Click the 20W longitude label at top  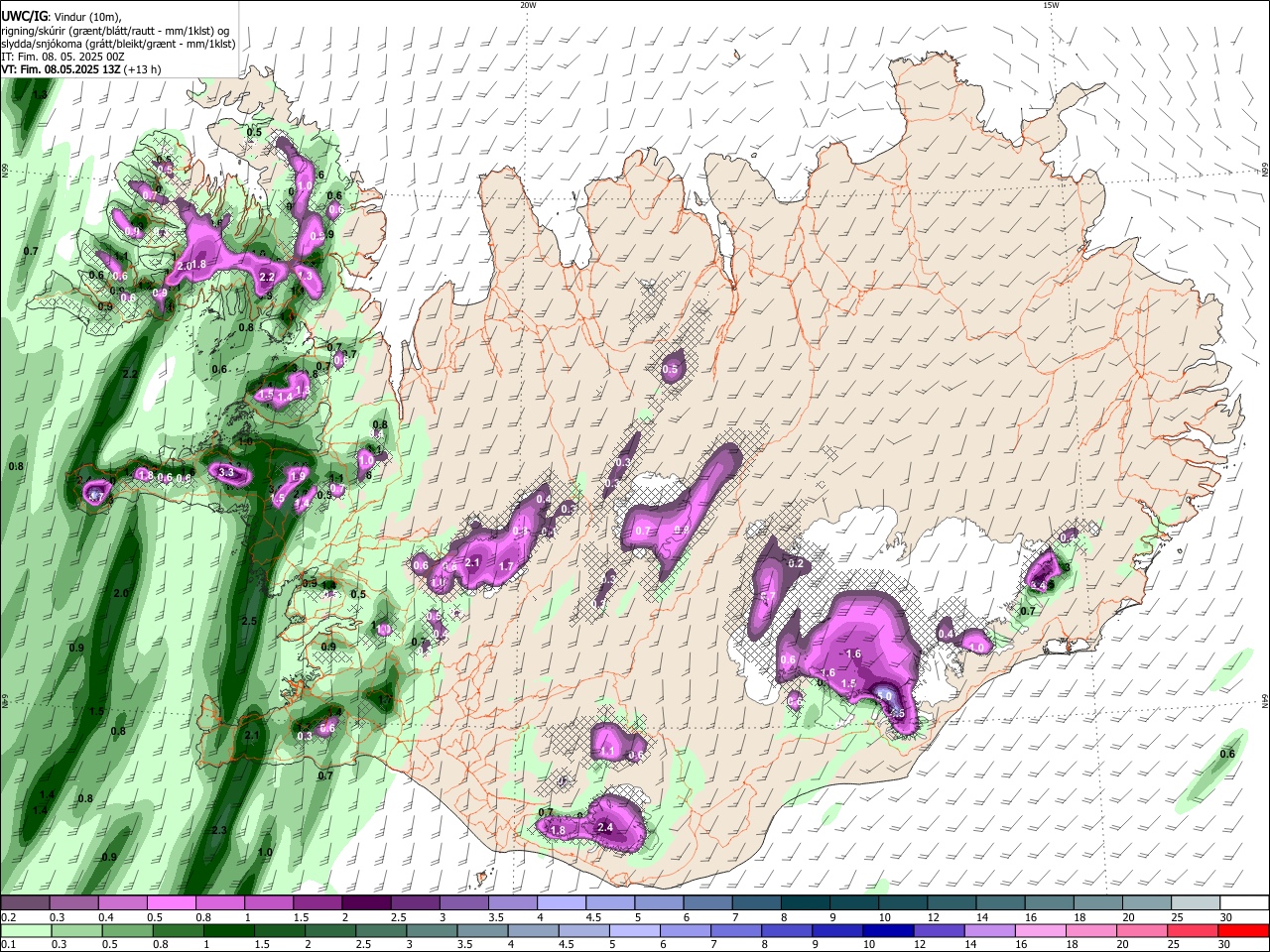point(528,4)
